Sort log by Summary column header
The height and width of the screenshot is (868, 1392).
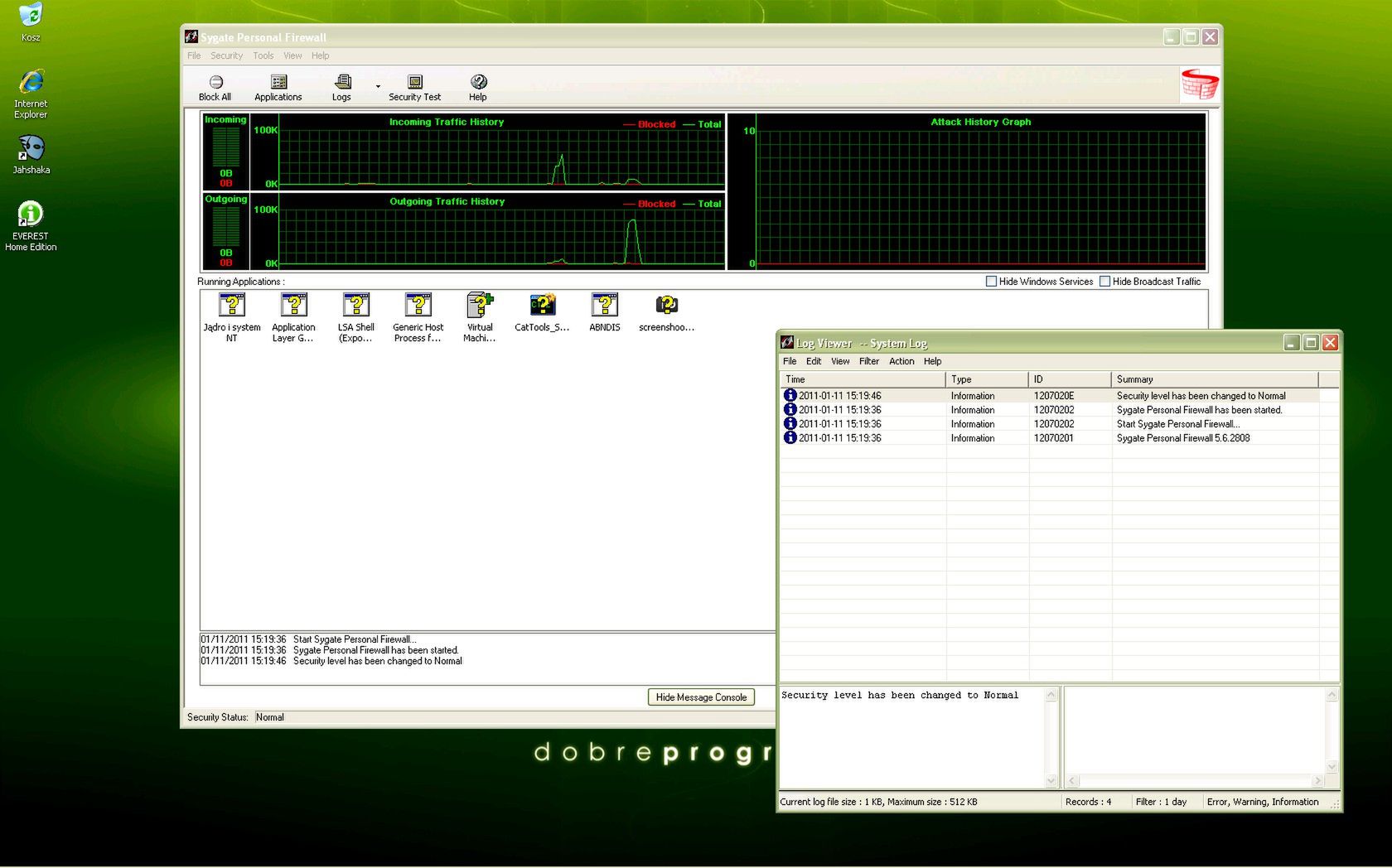coord(1215,379)
